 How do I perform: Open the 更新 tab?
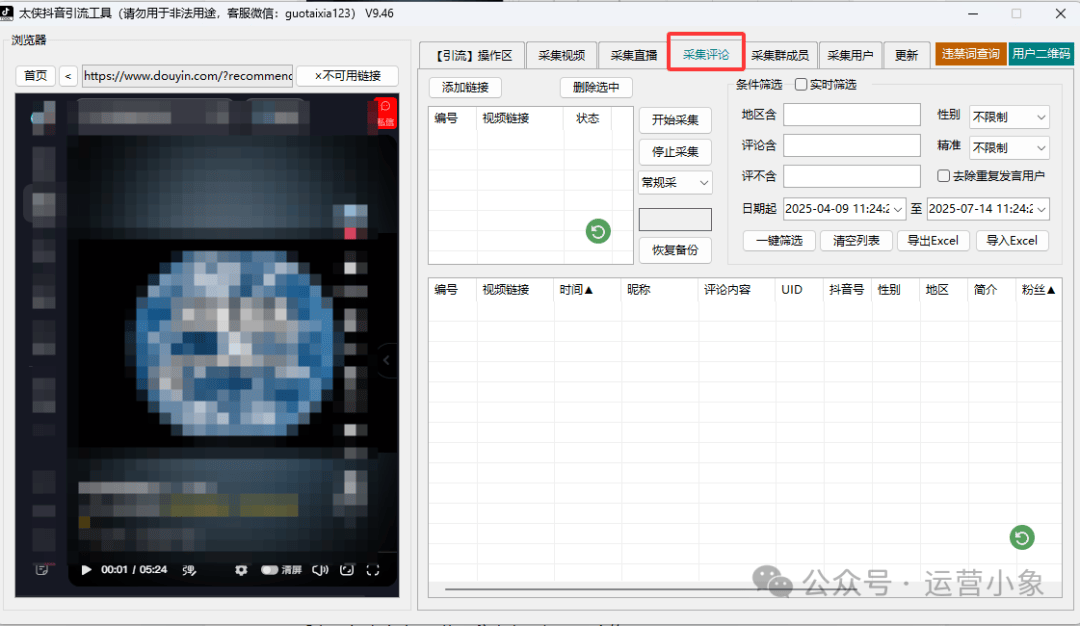pyautogui.click(x=906, y=55)
